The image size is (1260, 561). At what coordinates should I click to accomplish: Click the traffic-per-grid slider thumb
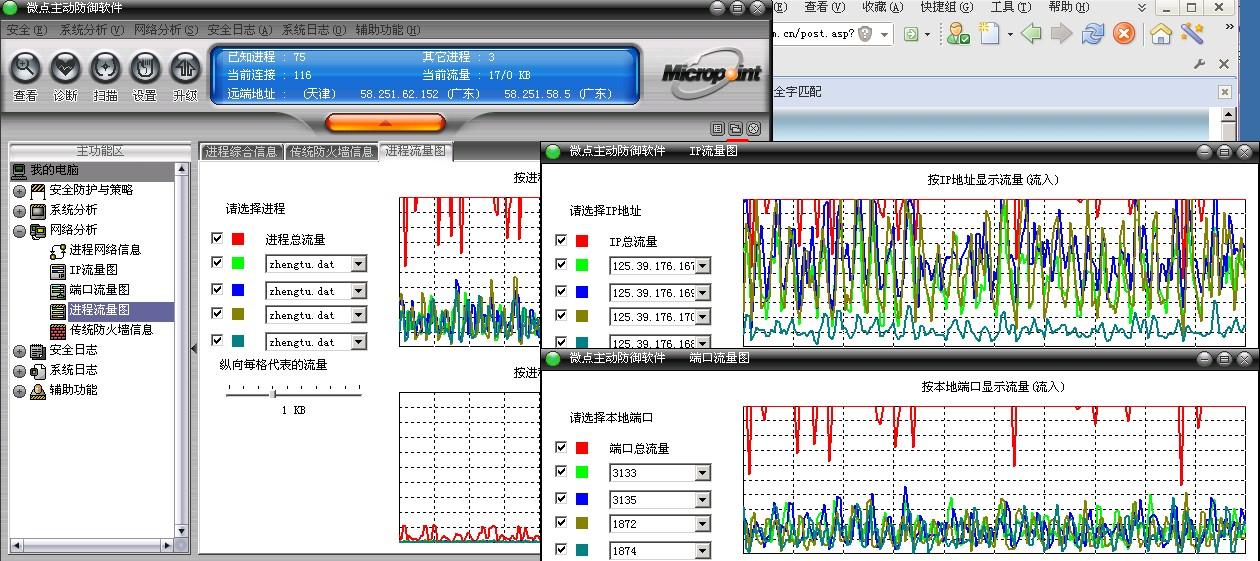[x=273, y=393]
